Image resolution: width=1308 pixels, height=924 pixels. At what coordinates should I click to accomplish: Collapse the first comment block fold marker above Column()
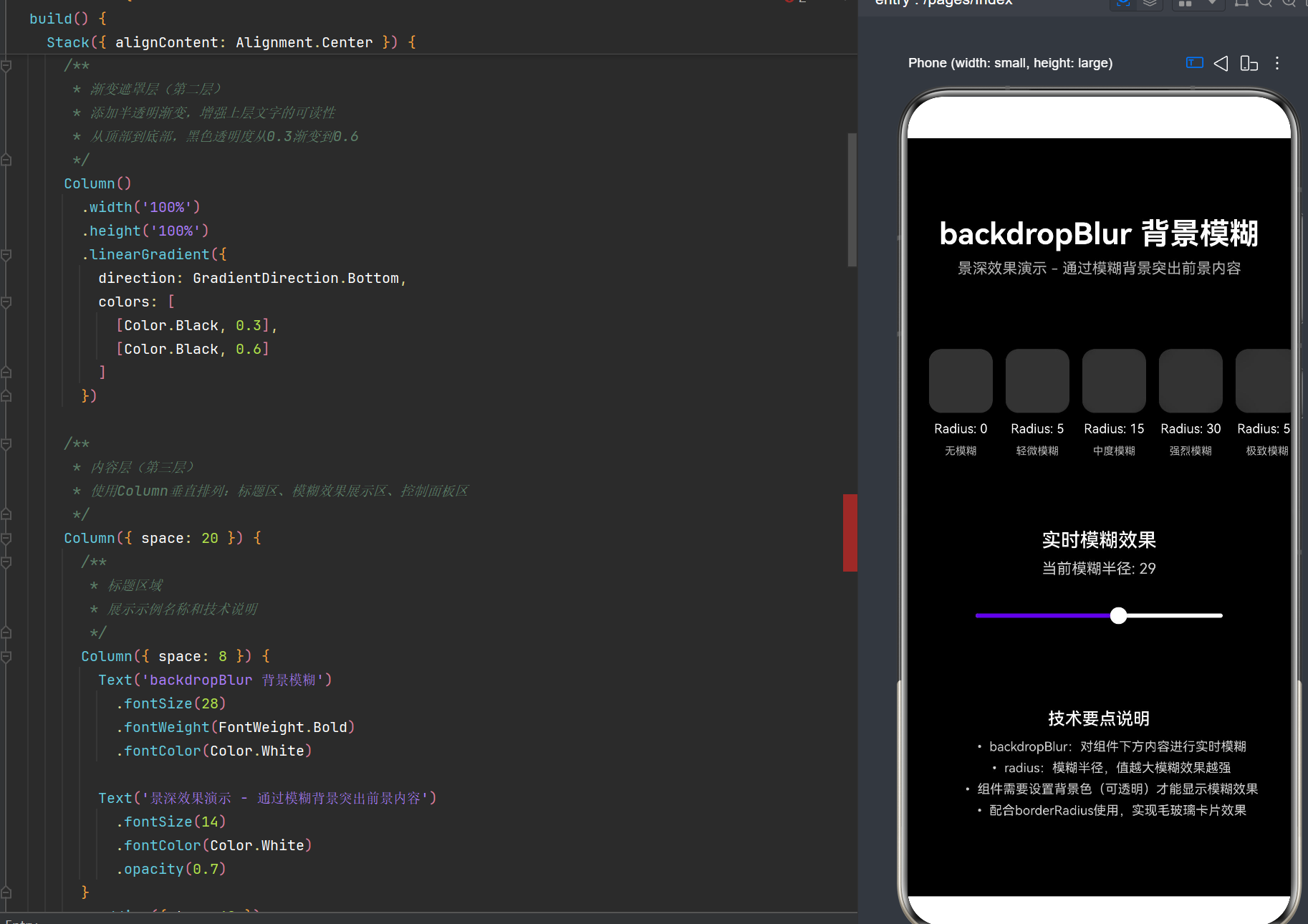(6, 66)
